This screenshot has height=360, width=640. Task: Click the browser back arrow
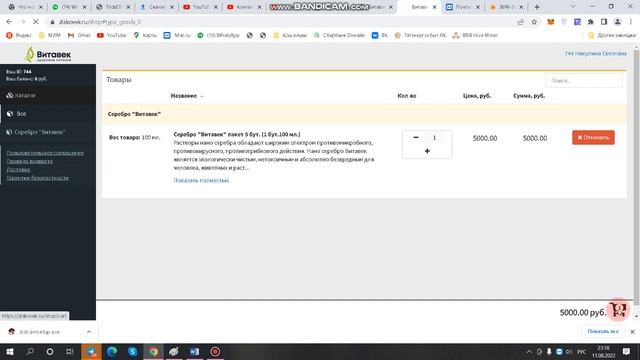coord(9,22)
